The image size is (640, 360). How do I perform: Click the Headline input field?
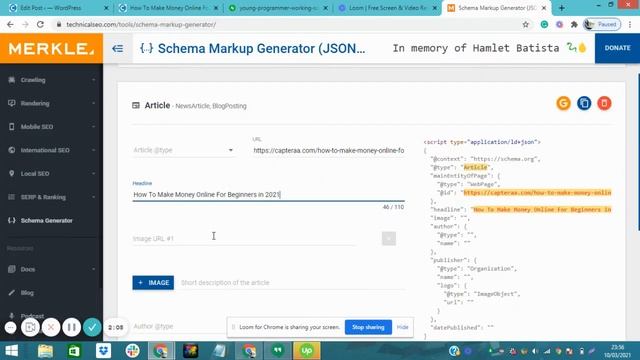tap(269, 195)
